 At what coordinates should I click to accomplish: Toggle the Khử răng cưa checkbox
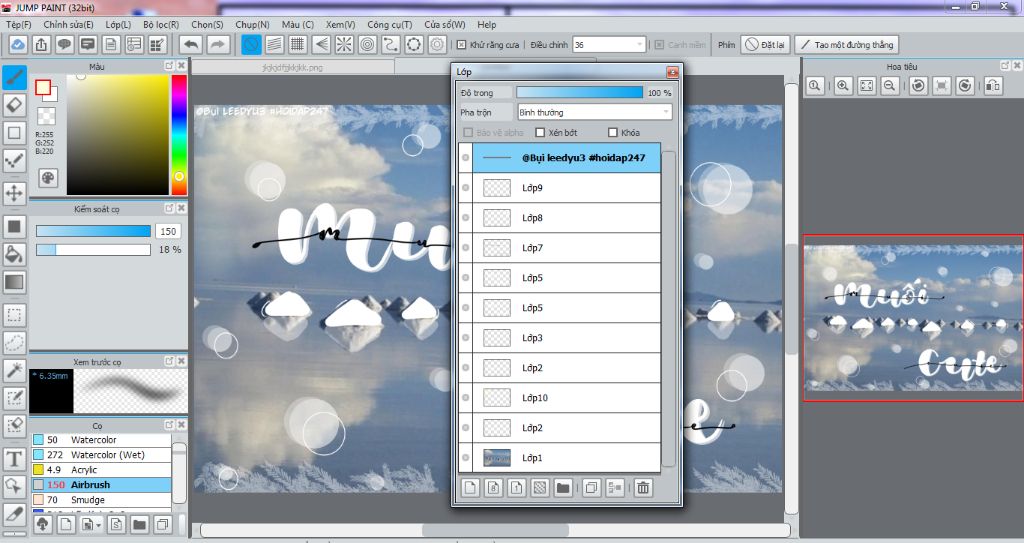(462, 44)
